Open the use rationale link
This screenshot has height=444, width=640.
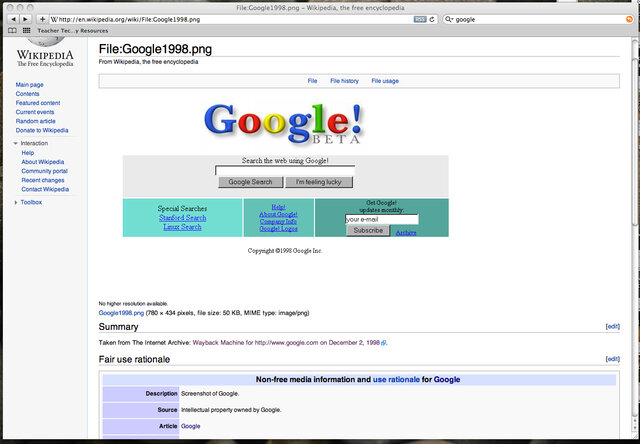click(396, 380)
